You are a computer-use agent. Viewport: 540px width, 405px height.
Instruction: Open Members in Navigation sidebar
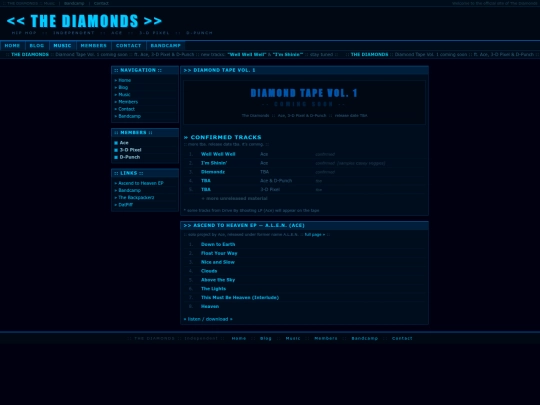(x=128, y=102)
